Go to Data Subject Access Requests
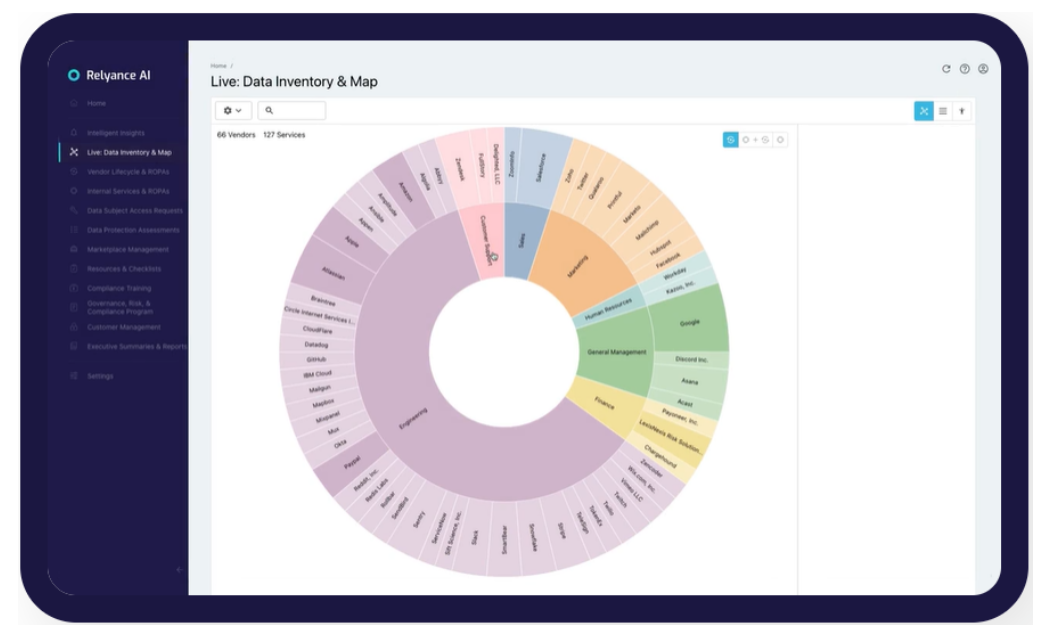Viewport: 1041px width, 625px height. tap(134, 211)
